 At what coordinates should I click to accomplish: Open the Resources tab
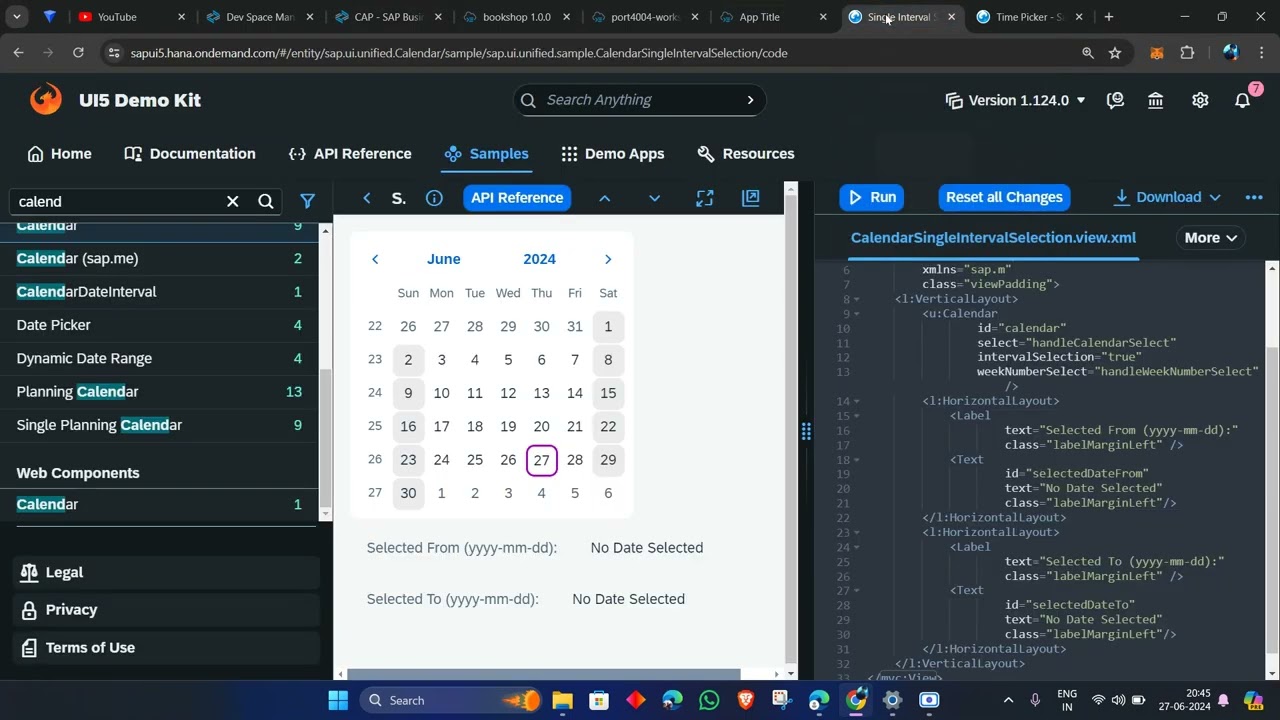coord(746,154)
